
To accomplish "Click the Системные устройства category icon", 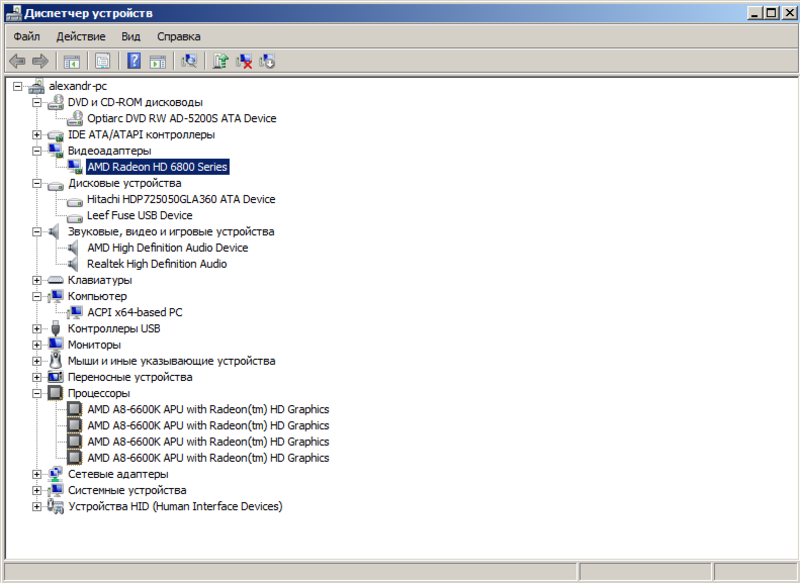I will (56, 490).
